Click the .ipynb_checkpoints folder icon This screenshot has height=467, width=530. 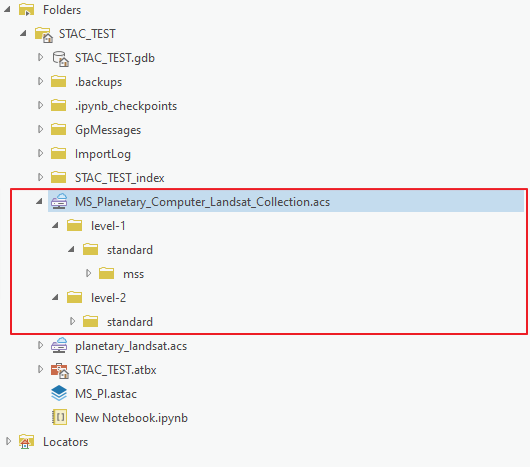coord(58,106)
